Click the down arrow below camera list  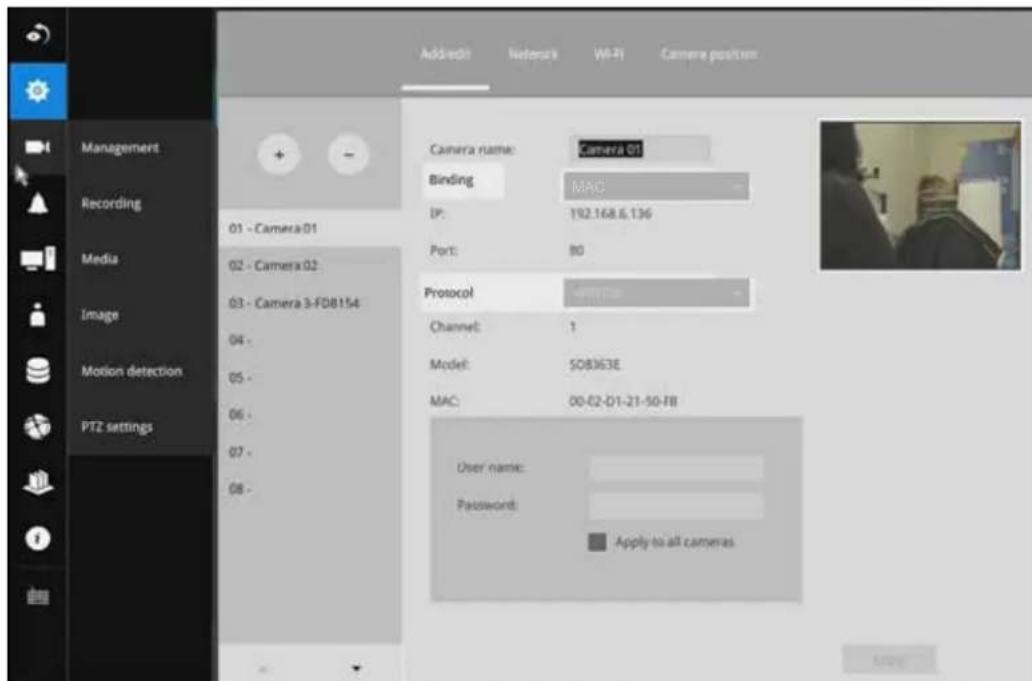click(x=356, y=668)
